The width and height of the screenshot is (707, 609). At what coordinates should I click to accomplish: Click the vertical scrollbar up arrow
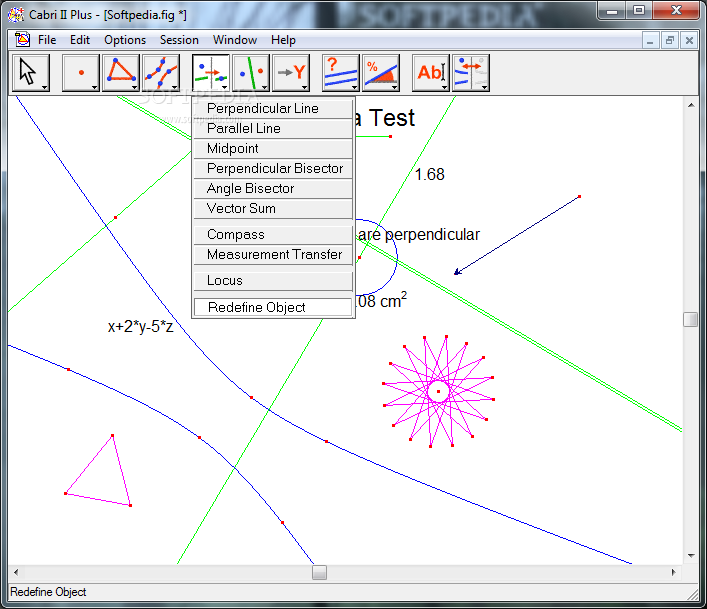pyautogui.click(x=691, y=105)
